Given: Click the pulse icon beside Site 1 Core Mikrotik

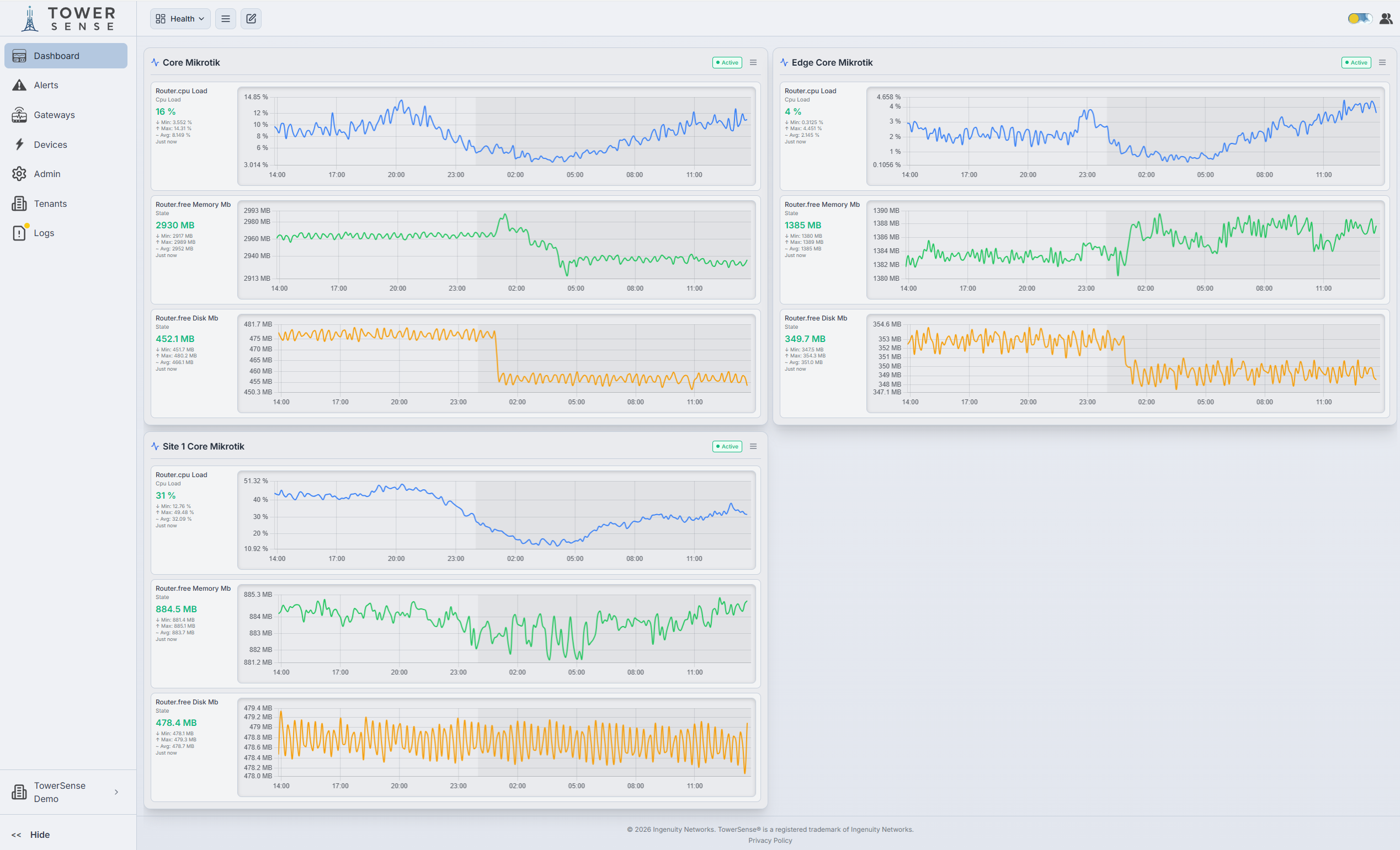Looking at the screenshot, I should click(155, 446).
